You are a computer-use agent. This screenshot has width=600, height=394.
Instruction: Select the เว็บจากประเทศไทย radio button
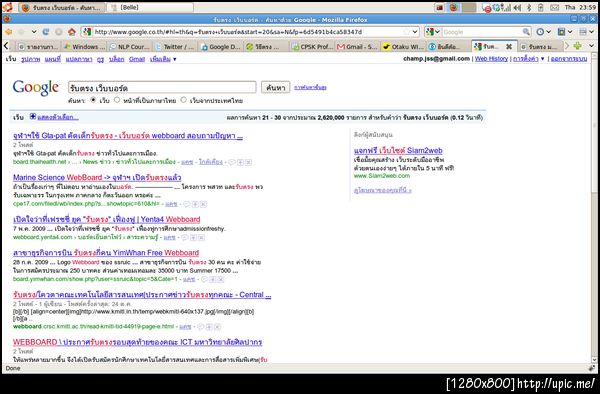coord(183,99)
